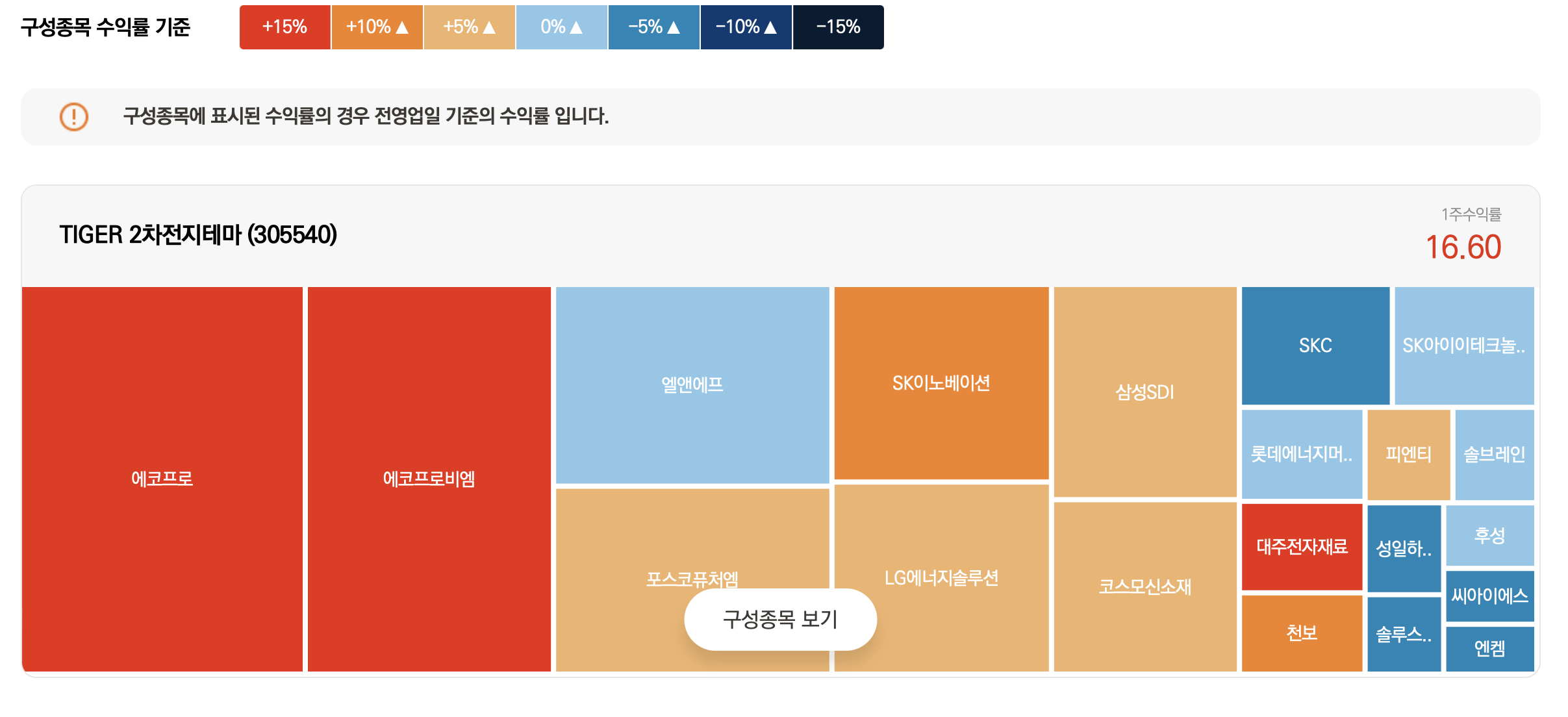Select the -10% navy legend box
Image resolution: width=1568 pixels, height=717 pixels.
tap(746, 27)
